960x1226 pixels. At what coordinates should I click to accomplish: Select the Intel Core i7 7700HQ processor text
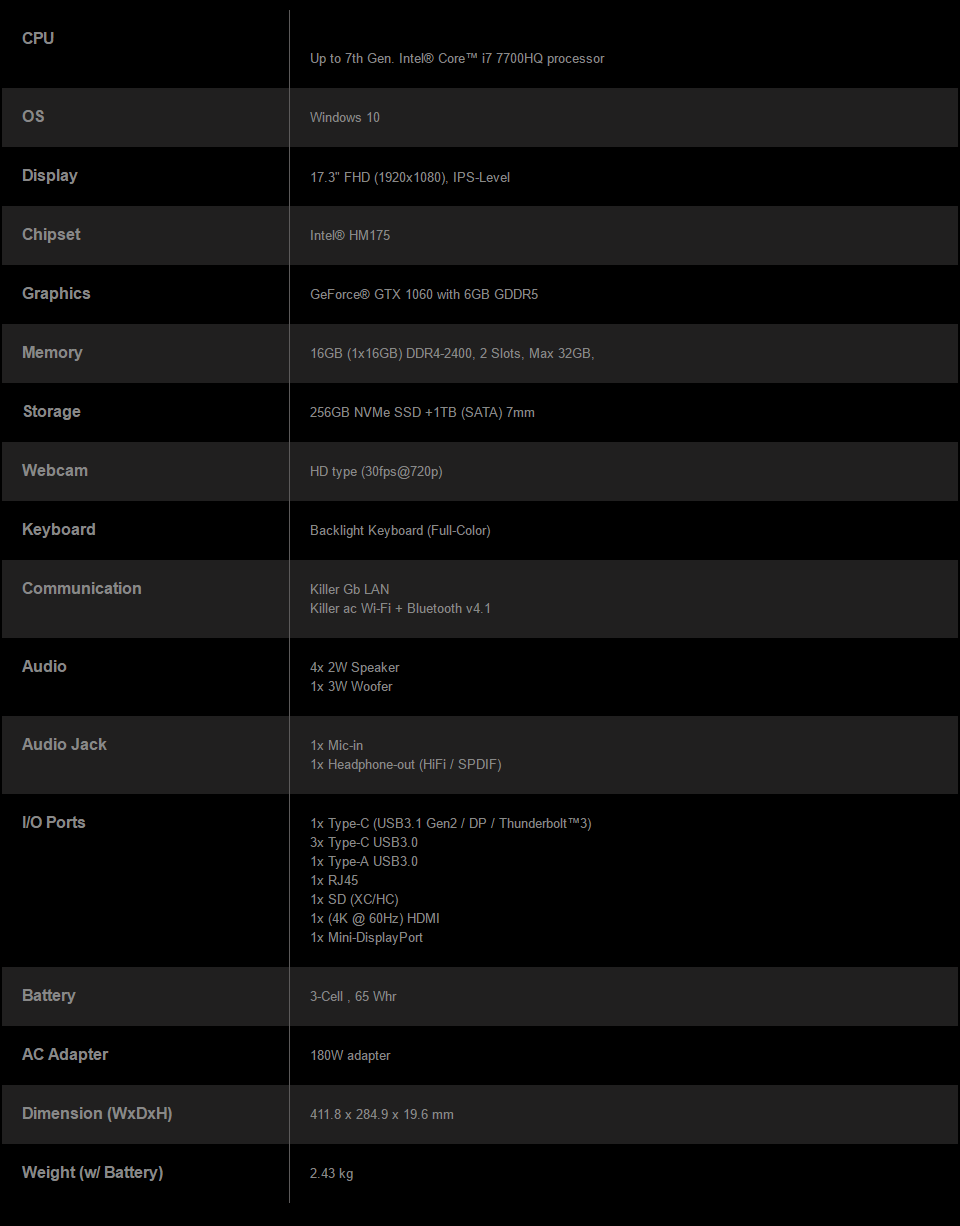click(457, 58)
